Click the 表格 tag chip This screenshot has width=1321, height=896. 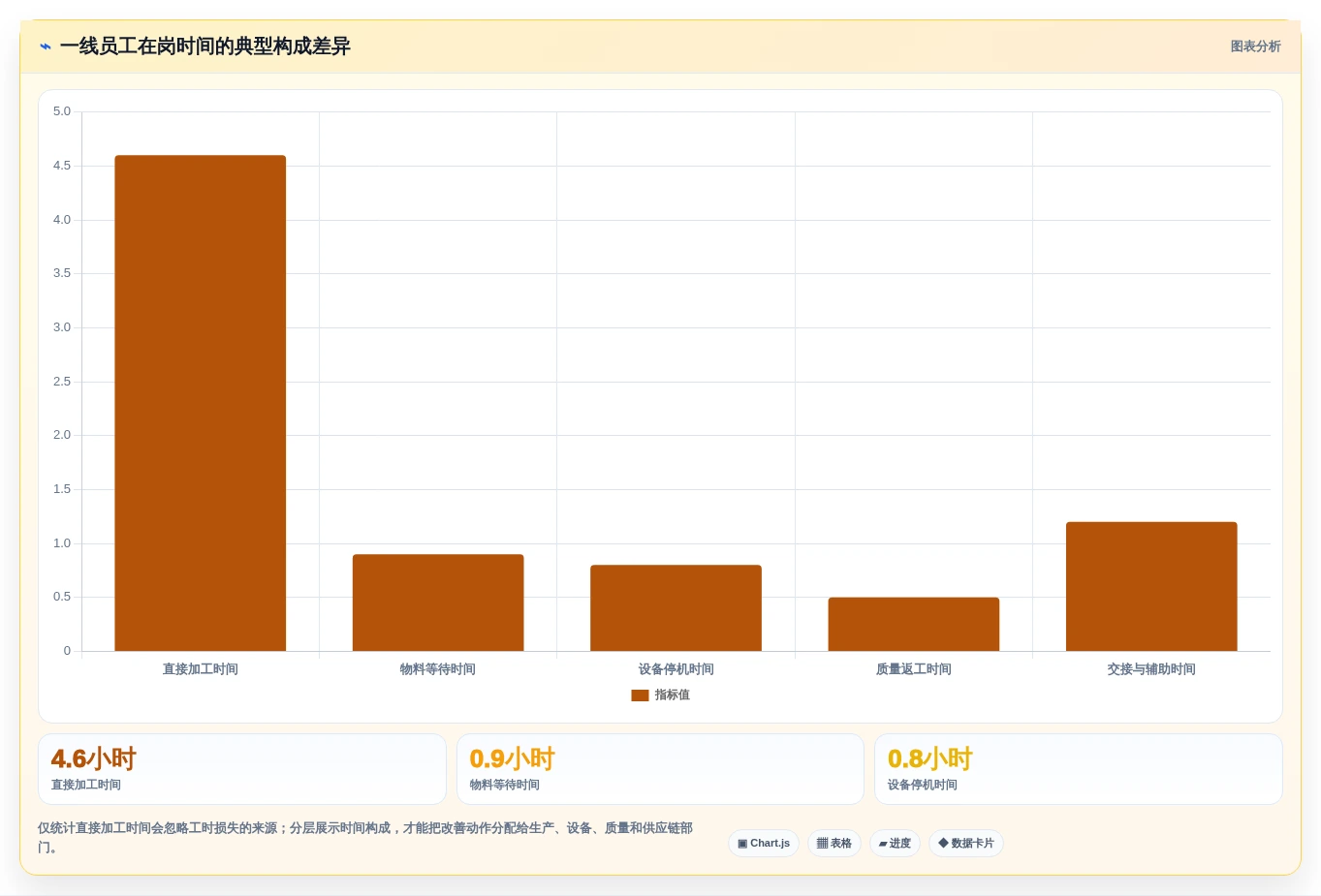click(x=834, y=844)
